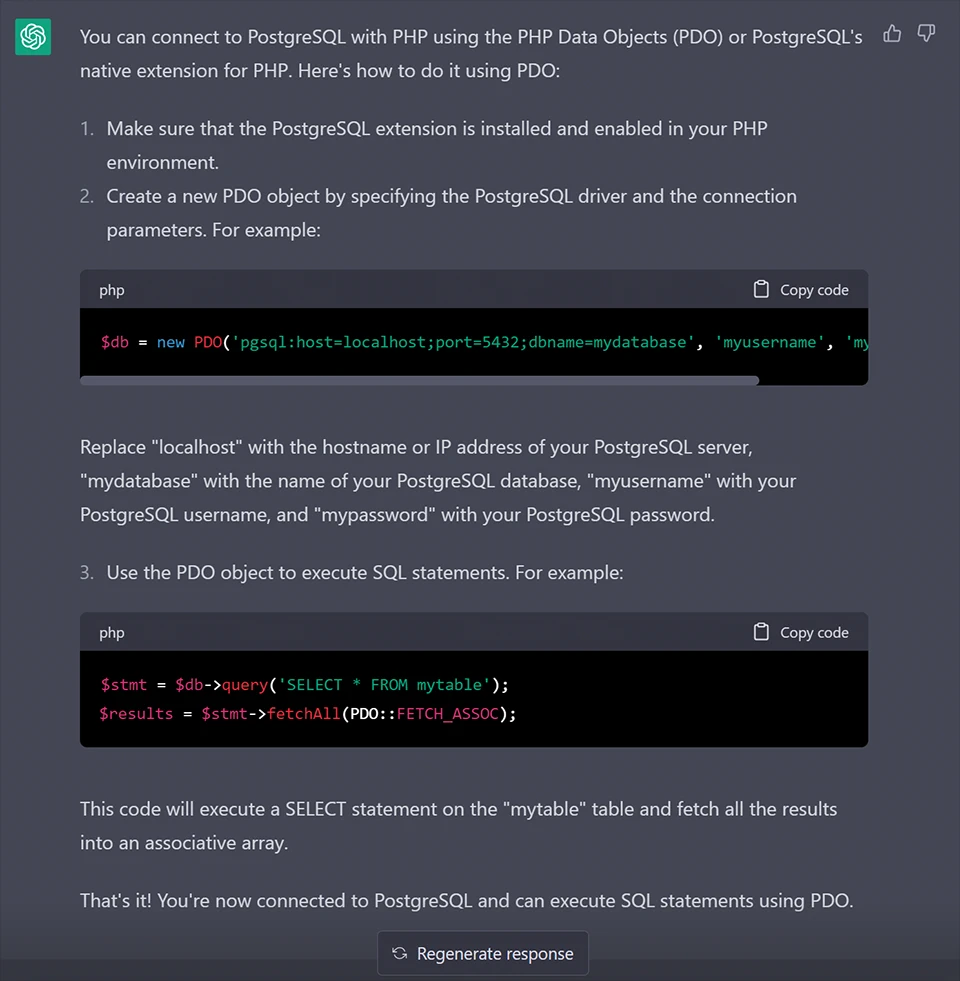The width and height of the screenshot is (960, 981).
Task: Click the sentence starting That's it!
Action: tap(467, 900)
